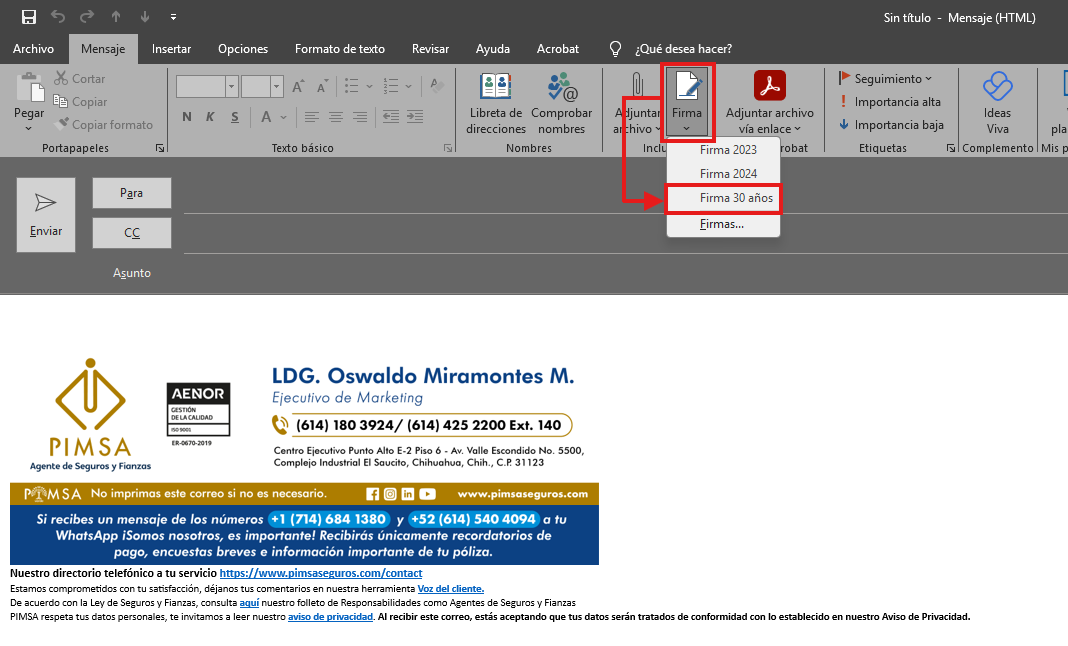This screenshot has height=646, width=1068.
Task: Open Libreta de direcciones
Action: point(496,102)
